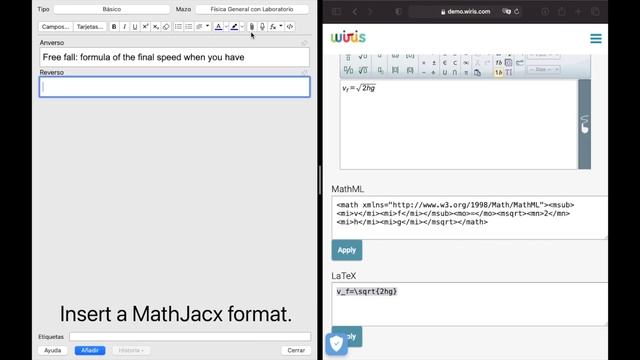This screenshot has height=360, width=640.
Task: Click the remove formatting eraser icon
Action: [166, 27]
